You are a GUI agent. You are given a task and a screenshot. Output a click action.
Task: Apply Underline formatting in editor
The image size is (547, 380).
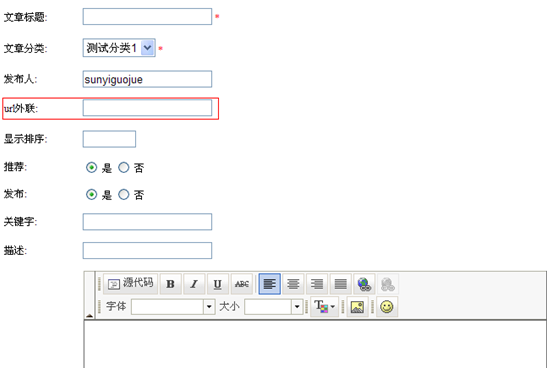218,284
